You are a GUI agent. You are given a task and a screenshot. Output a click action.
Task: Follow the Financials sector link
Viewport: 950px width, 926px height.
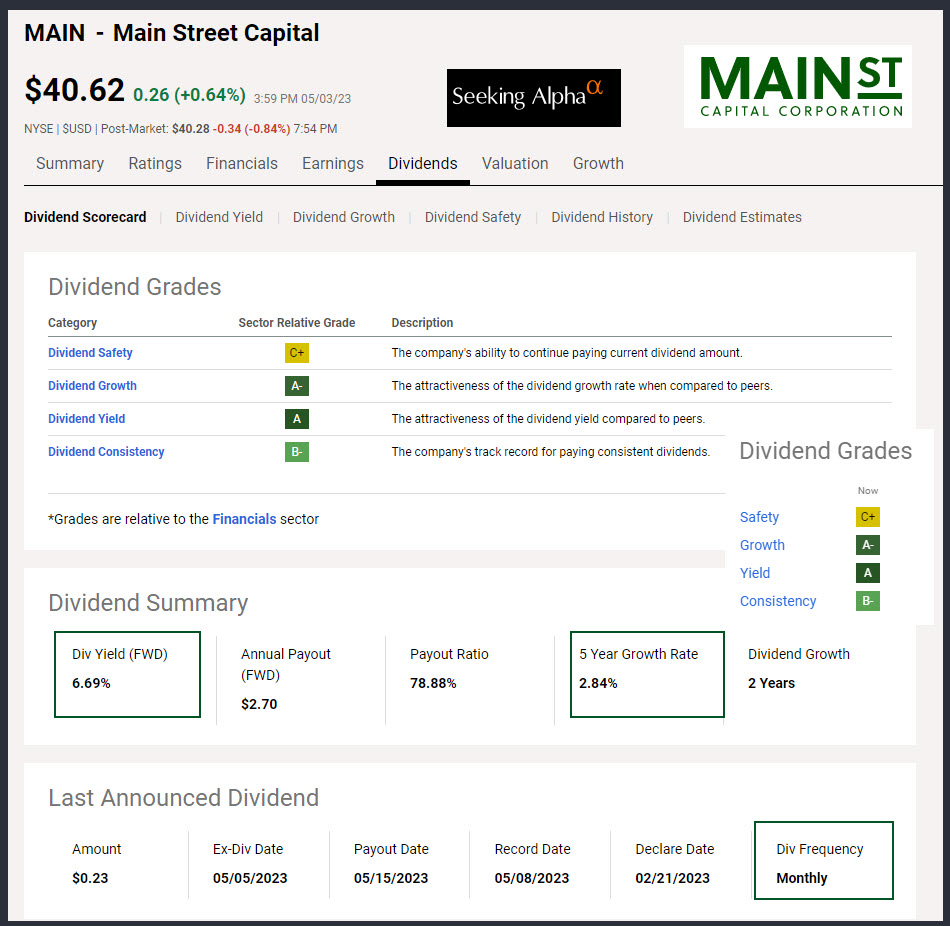(244, 519)
